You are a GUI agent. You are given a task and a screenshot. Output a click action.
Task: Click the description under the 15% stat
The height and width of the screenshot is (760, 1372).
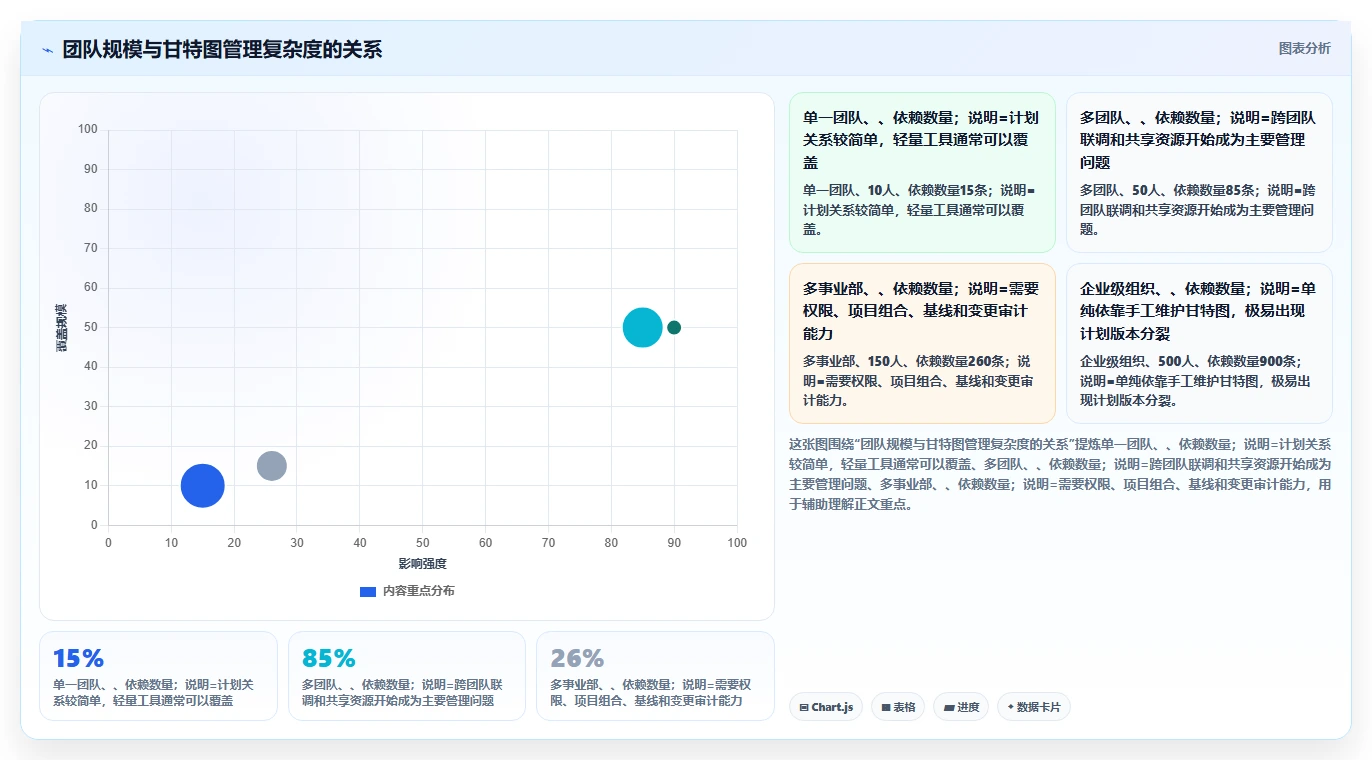(154, 693)
